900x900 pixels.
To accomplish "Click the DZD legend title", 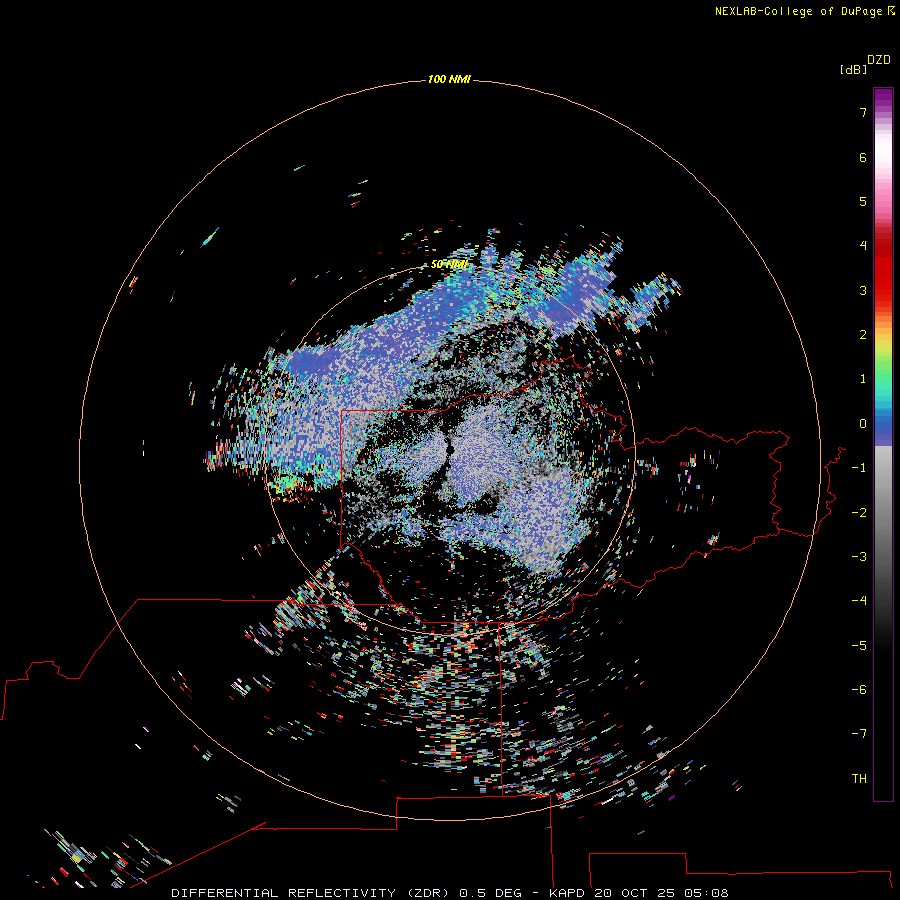I will pyautogui.click(x=879, y=60).
